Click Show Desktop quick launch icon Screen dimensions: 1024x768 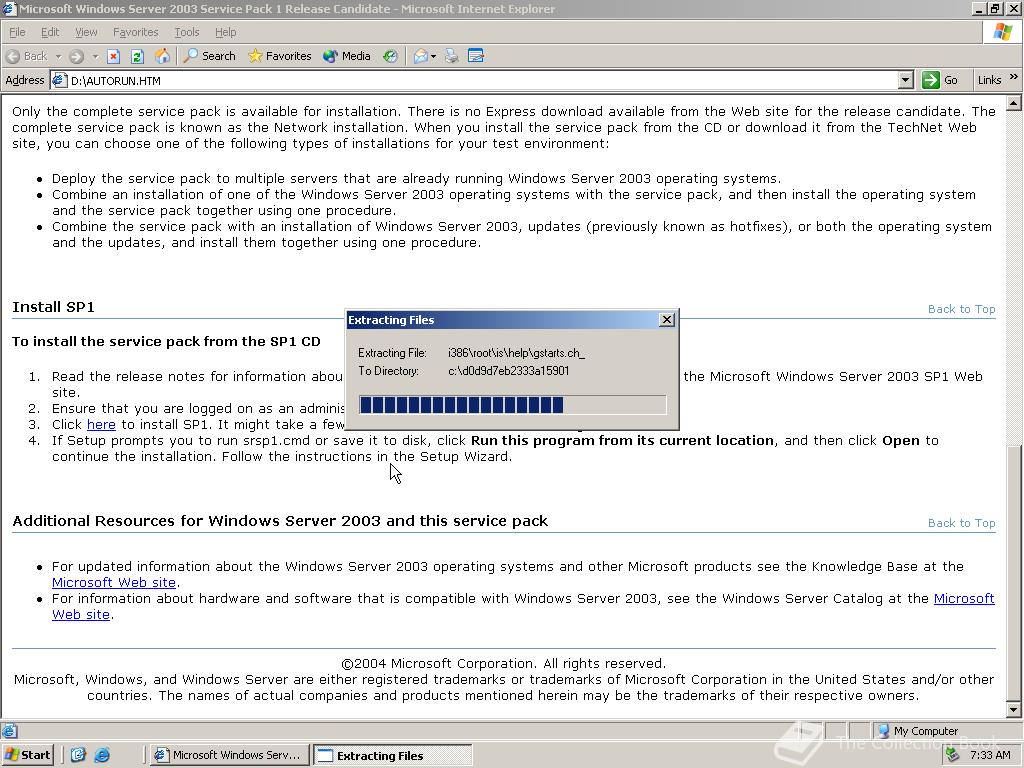tap(78, 755)
